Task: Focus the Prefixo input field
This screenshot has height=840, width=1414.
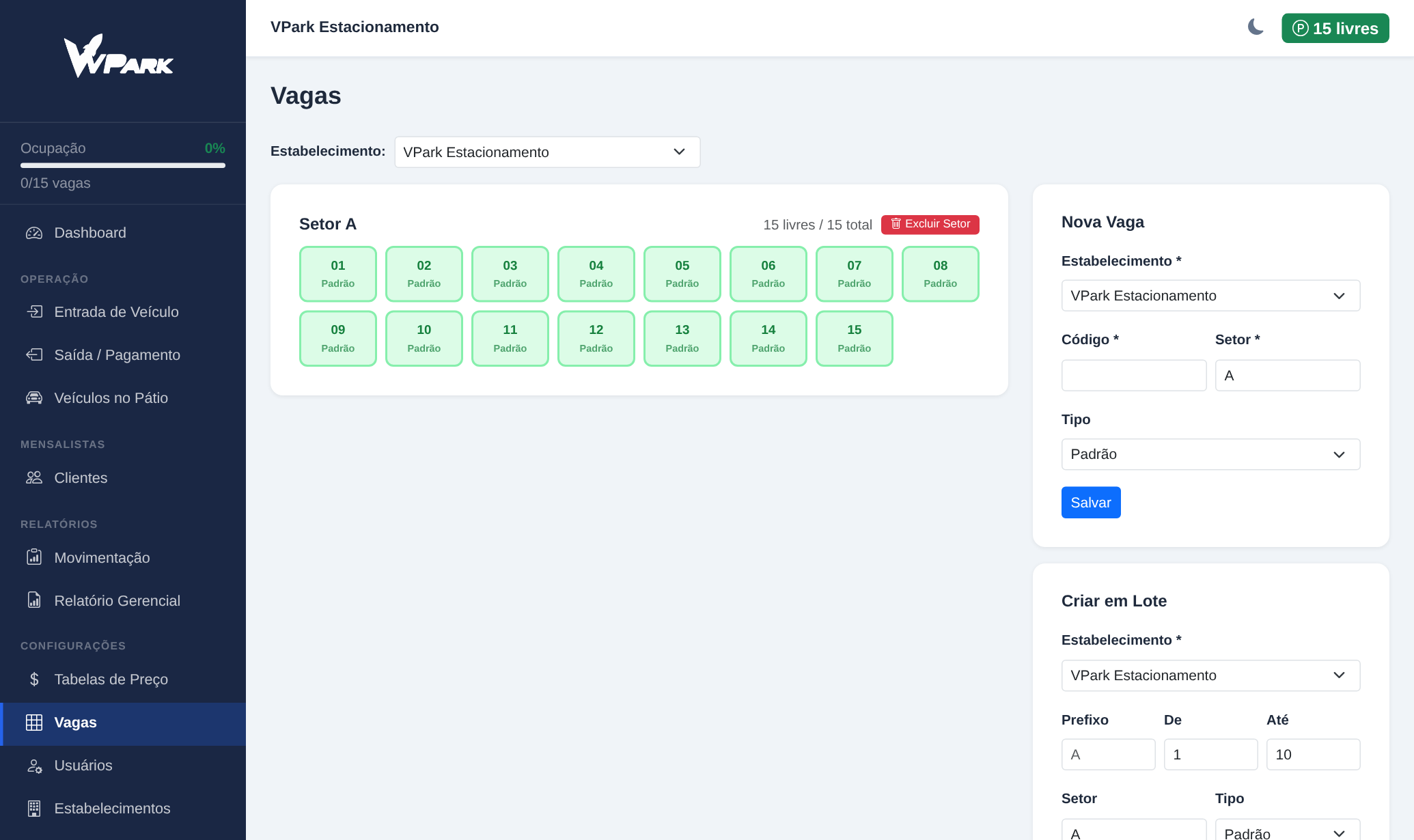Action: coord(1108,755)
